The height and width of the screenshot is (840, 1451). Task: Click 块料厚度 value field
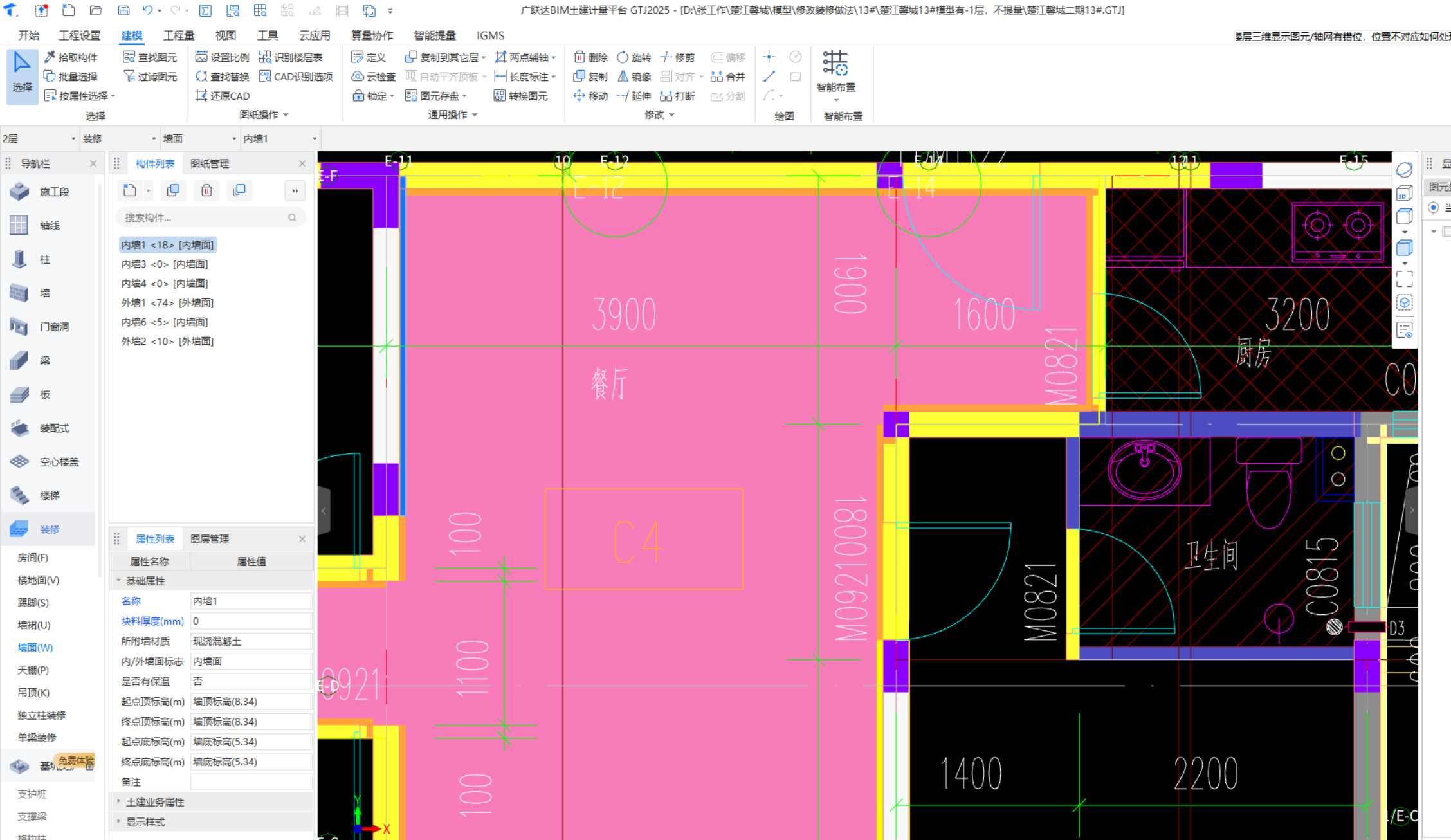[x=251, y=621]
